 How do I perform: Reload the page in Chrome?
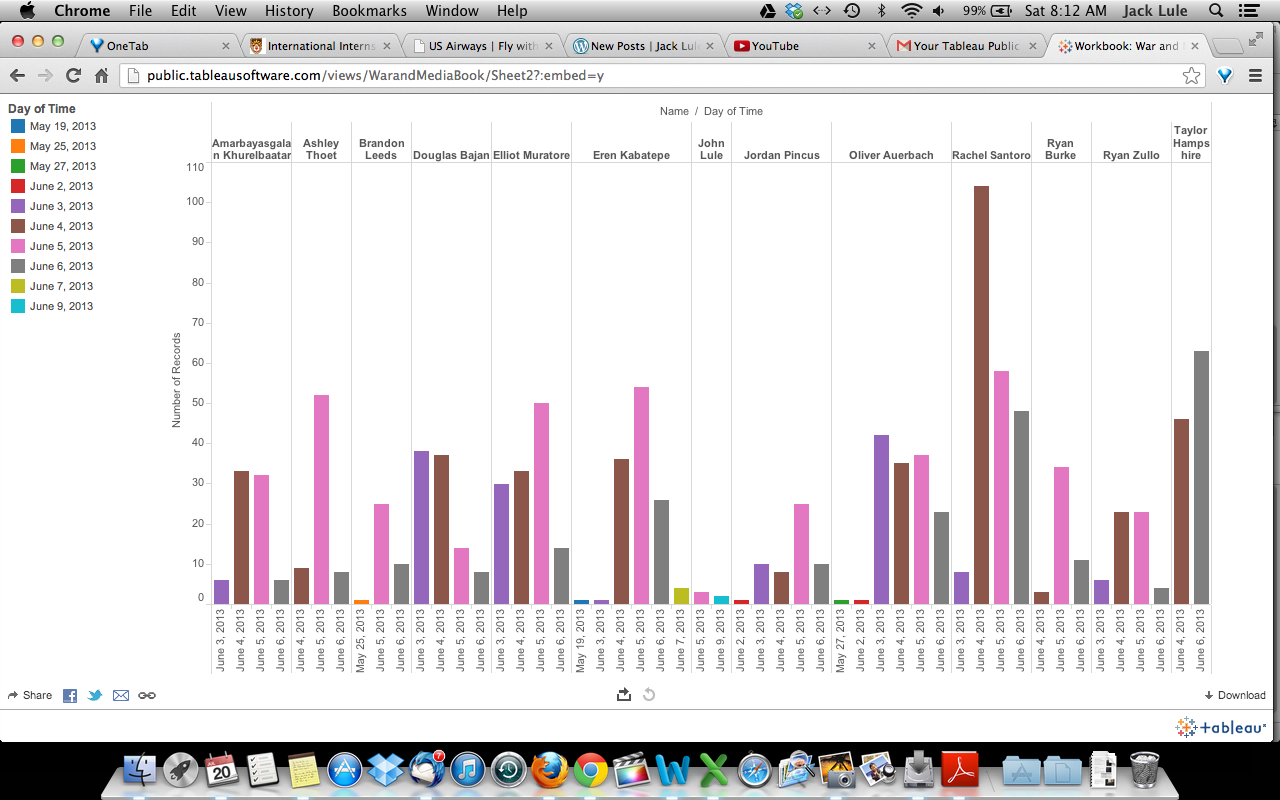pyautogui.click(x=73, y=76)
